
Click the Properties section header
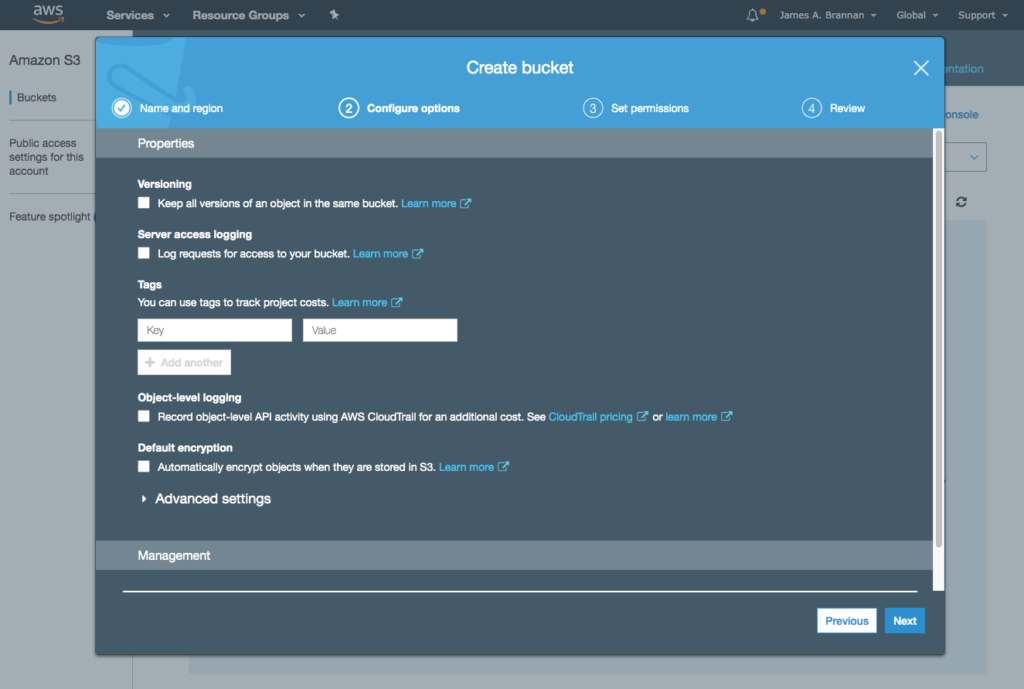[x=514, y=144]
